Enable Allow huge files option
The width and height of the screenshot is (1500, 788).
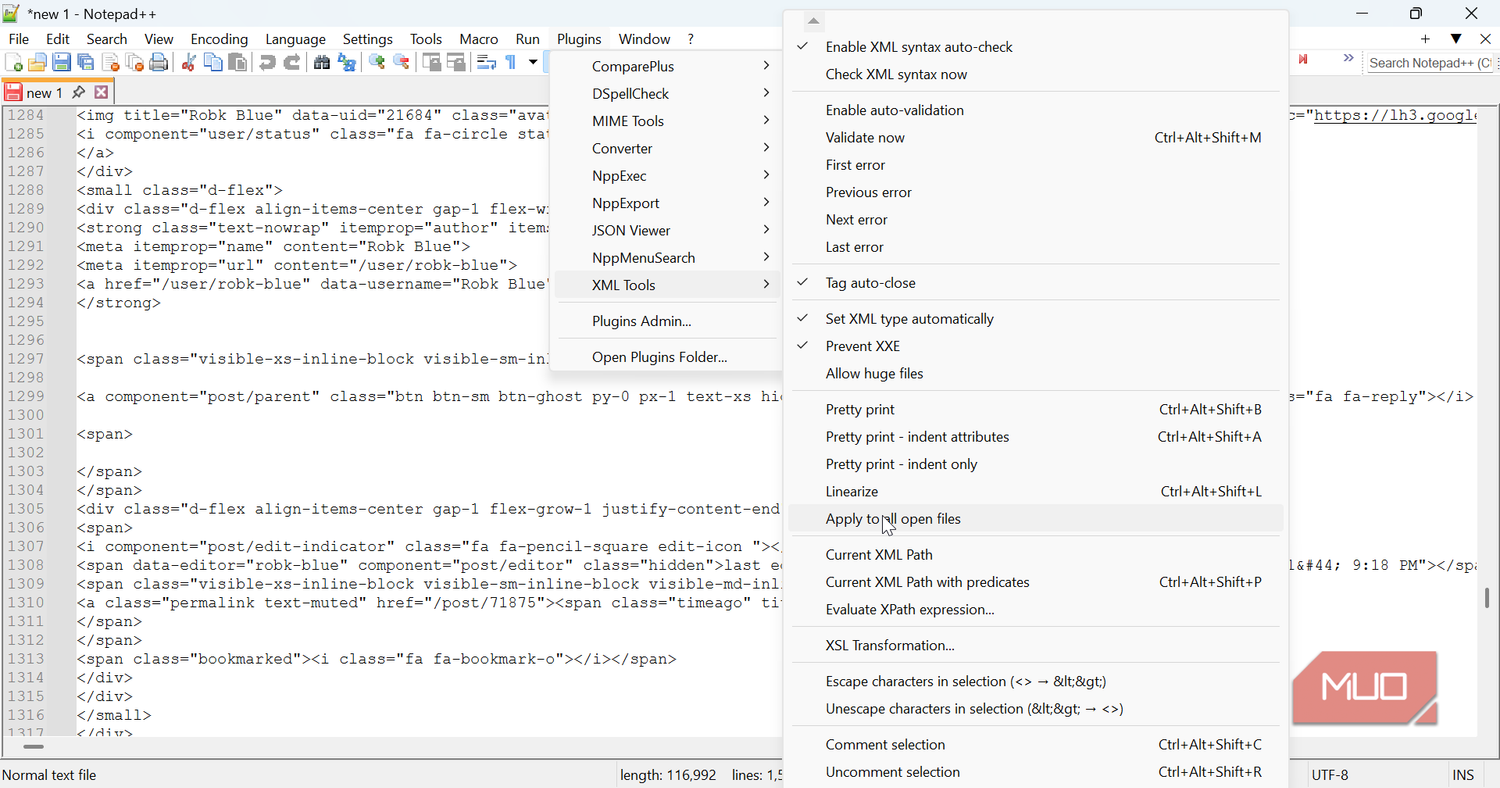click(1036, 373)
